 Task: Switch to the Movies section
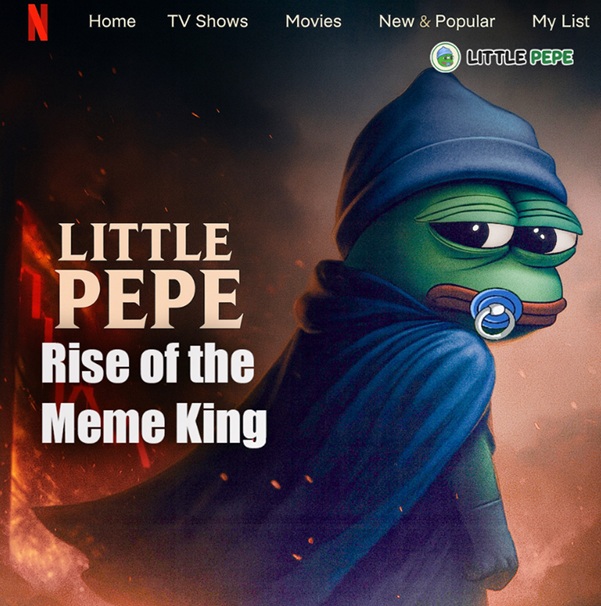tap(313, 21)
